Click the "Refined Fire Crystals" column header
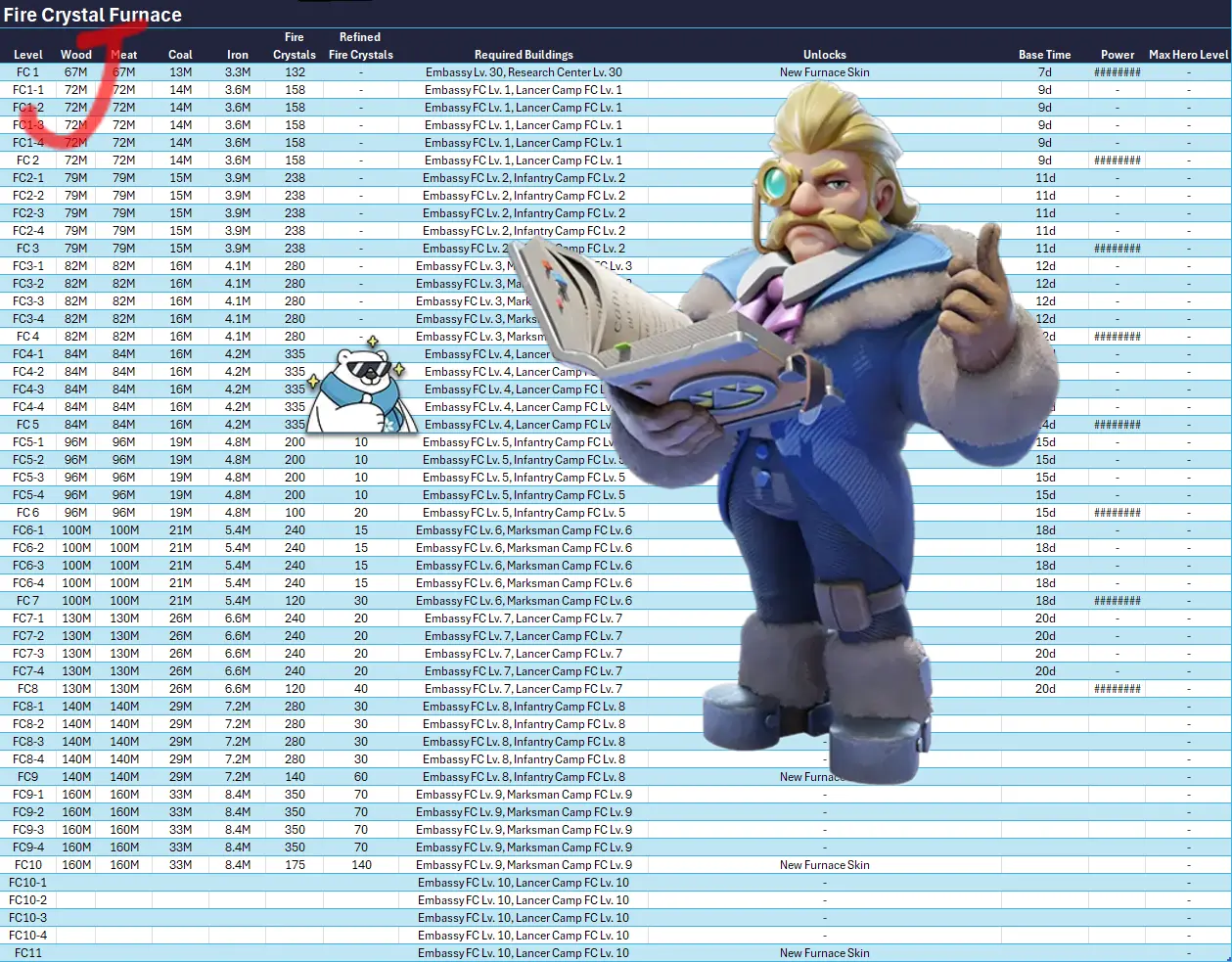Viewport: 1232px width, 962px height. (x=361, y=46)
